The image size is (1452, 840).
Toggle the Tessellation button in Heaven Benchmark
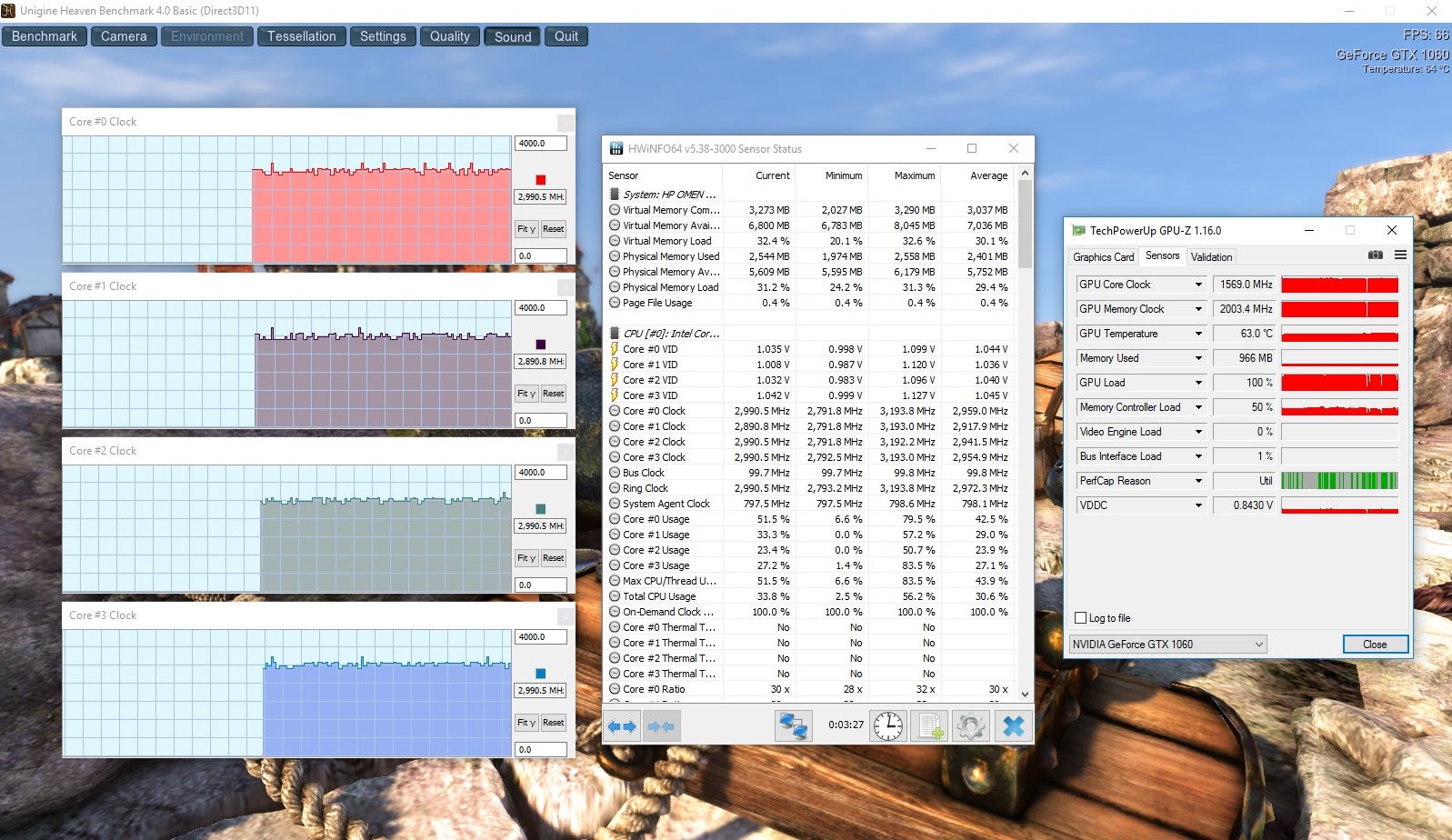coord(302,36)
